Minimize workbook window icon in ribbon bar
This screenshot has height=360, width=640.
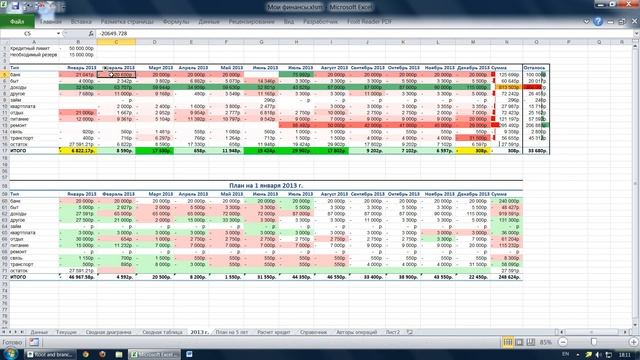coord(611,22)
